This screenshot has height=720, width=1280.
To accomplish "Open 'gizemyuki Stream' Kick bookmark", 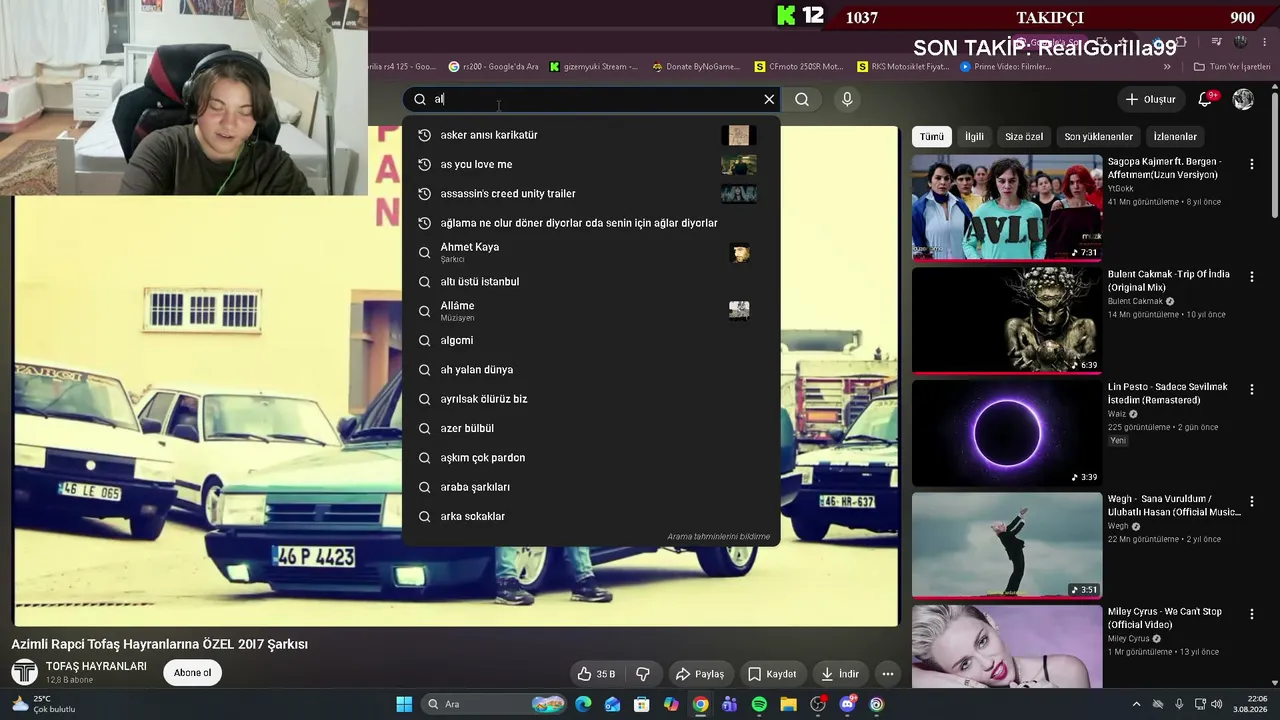I will [x=594, y=67].
